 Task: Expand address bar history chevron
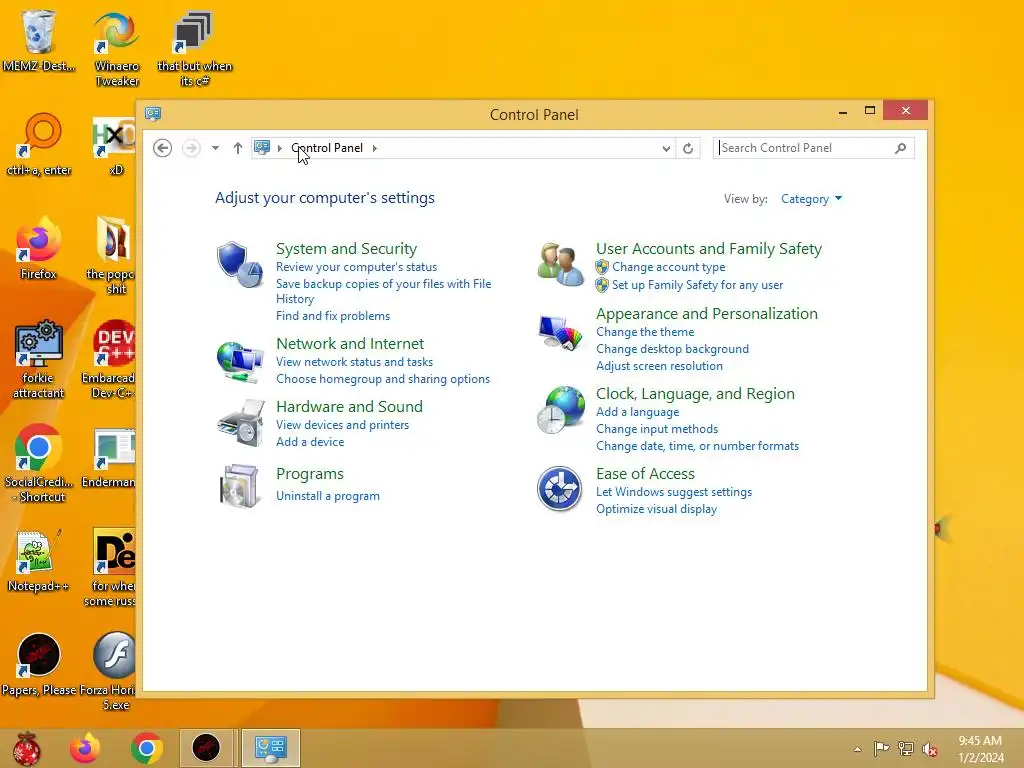tap(666, 148)
